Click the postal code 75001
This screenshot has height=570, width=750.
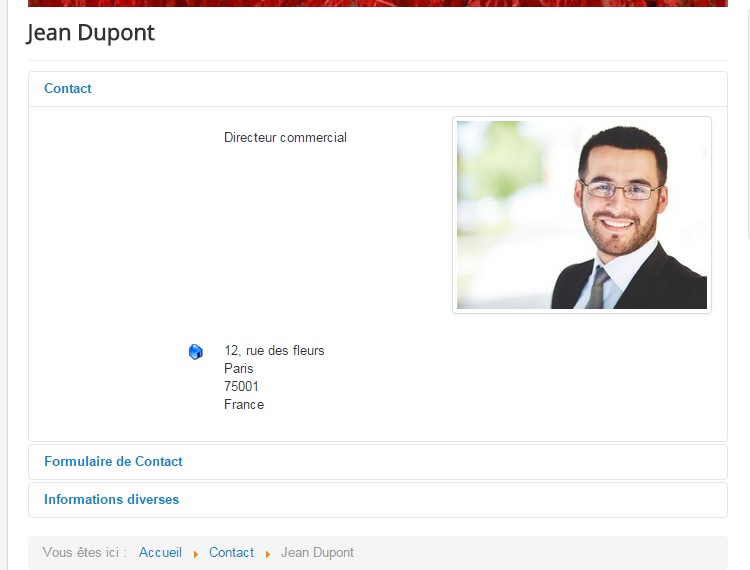241,386
